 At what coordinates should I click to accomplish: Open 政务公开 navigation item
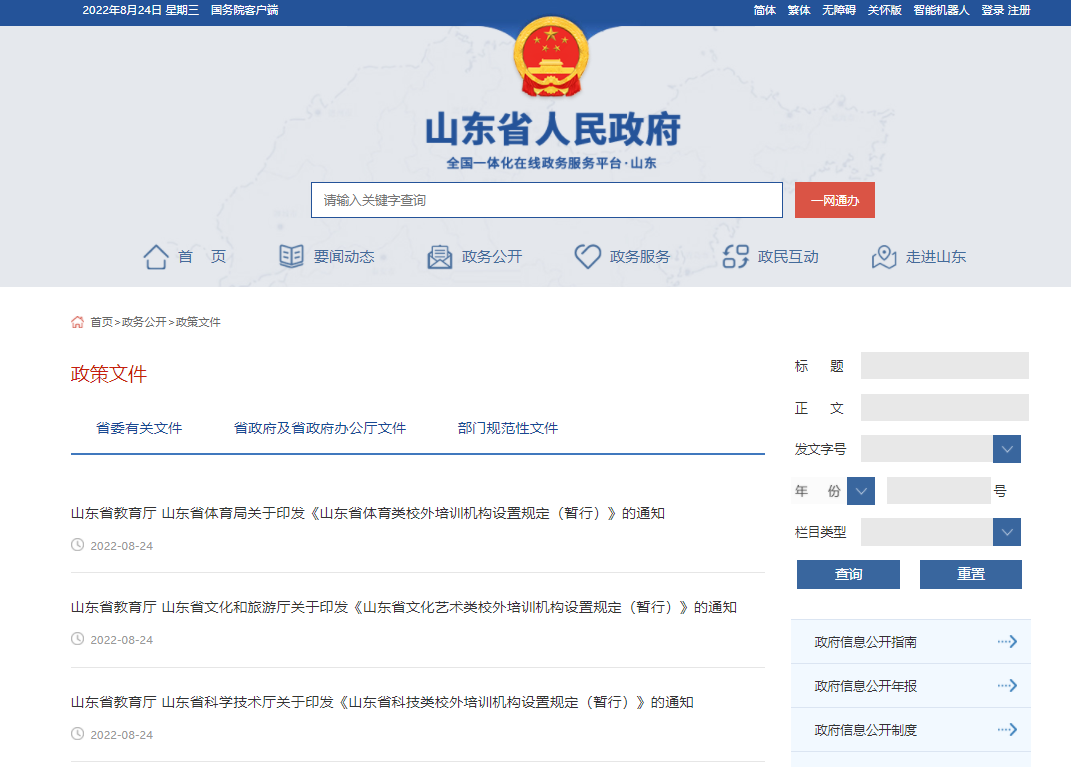tap(492, 257)
